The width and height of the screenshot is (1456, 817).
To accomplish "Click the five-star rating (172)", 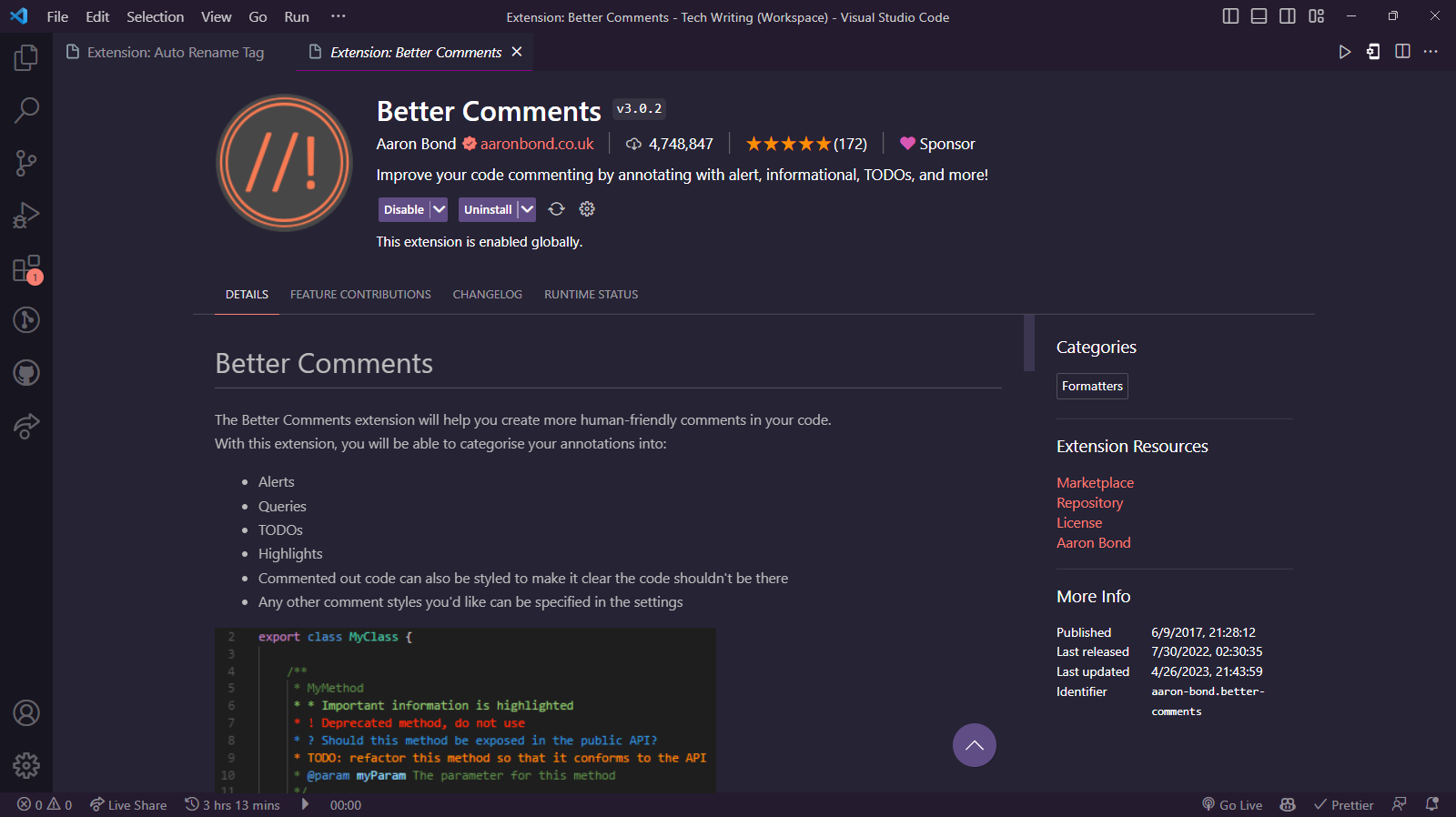I will 806,144.
